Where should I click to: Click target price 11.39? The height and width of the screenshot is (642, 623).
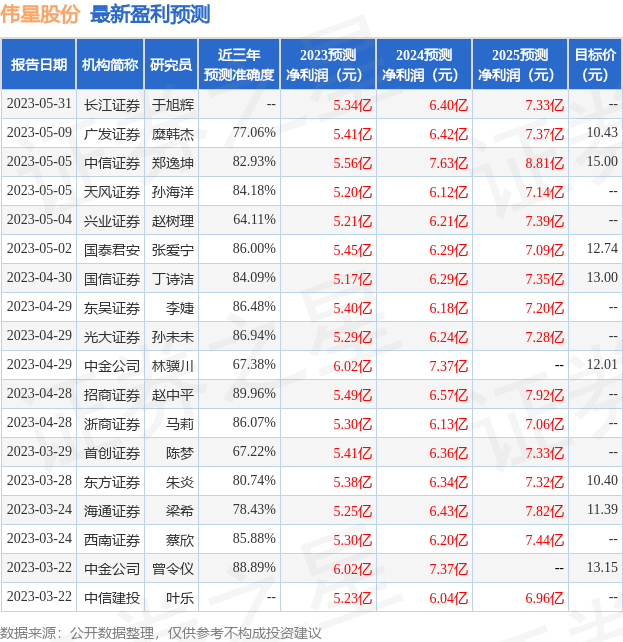click(x=602, y=510)
